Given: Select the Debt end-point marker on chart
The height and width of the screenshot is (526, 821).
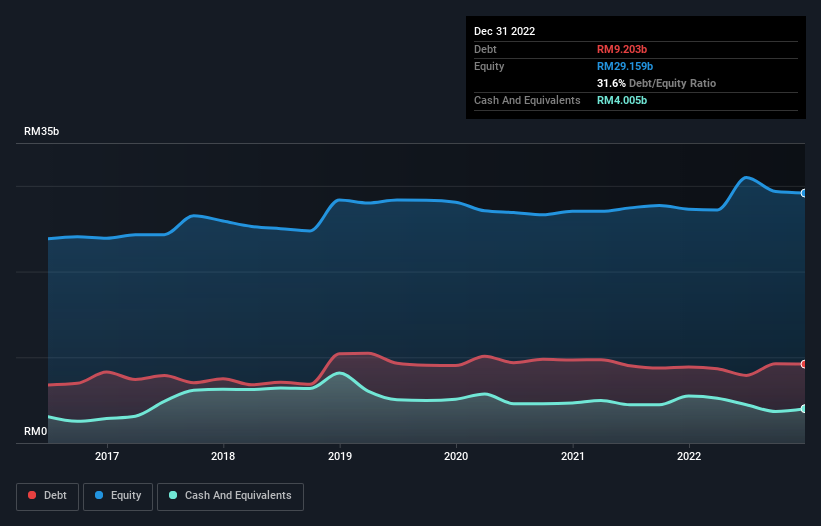Looking at the screenshot, I should point(804,364).
